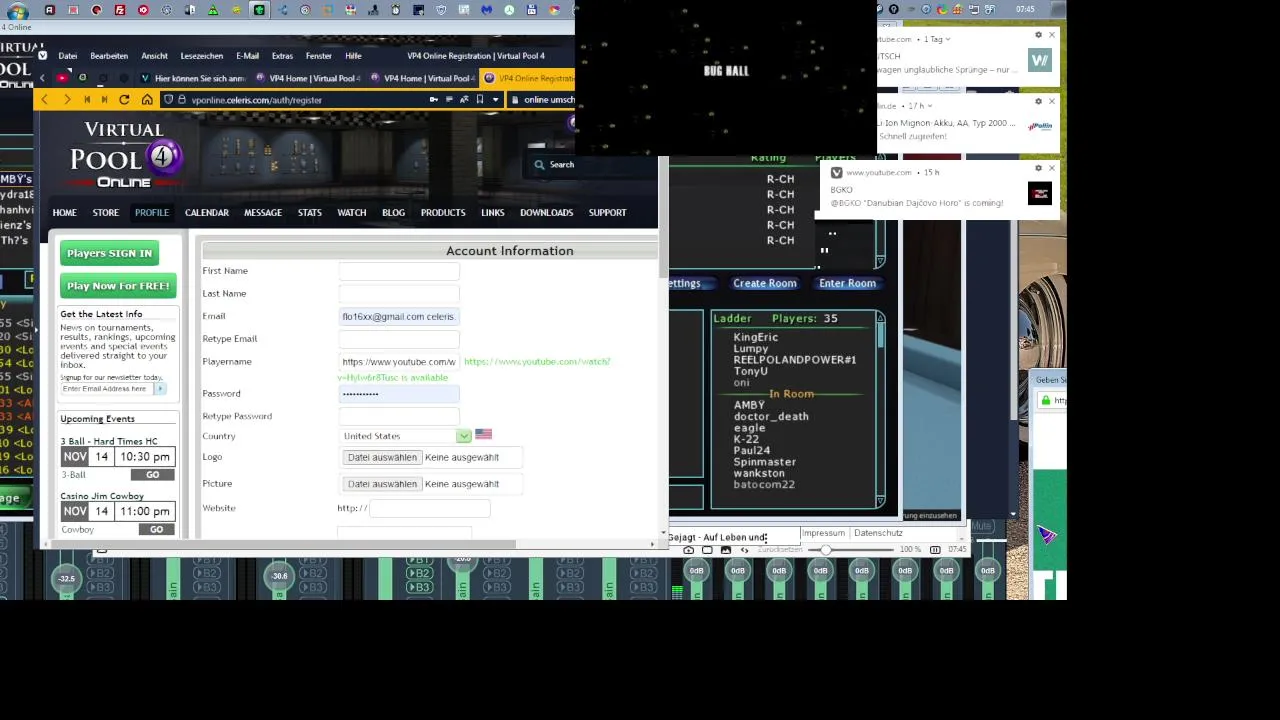
Task: Submit the newsletter email arrow button
Action: [160, 389]
